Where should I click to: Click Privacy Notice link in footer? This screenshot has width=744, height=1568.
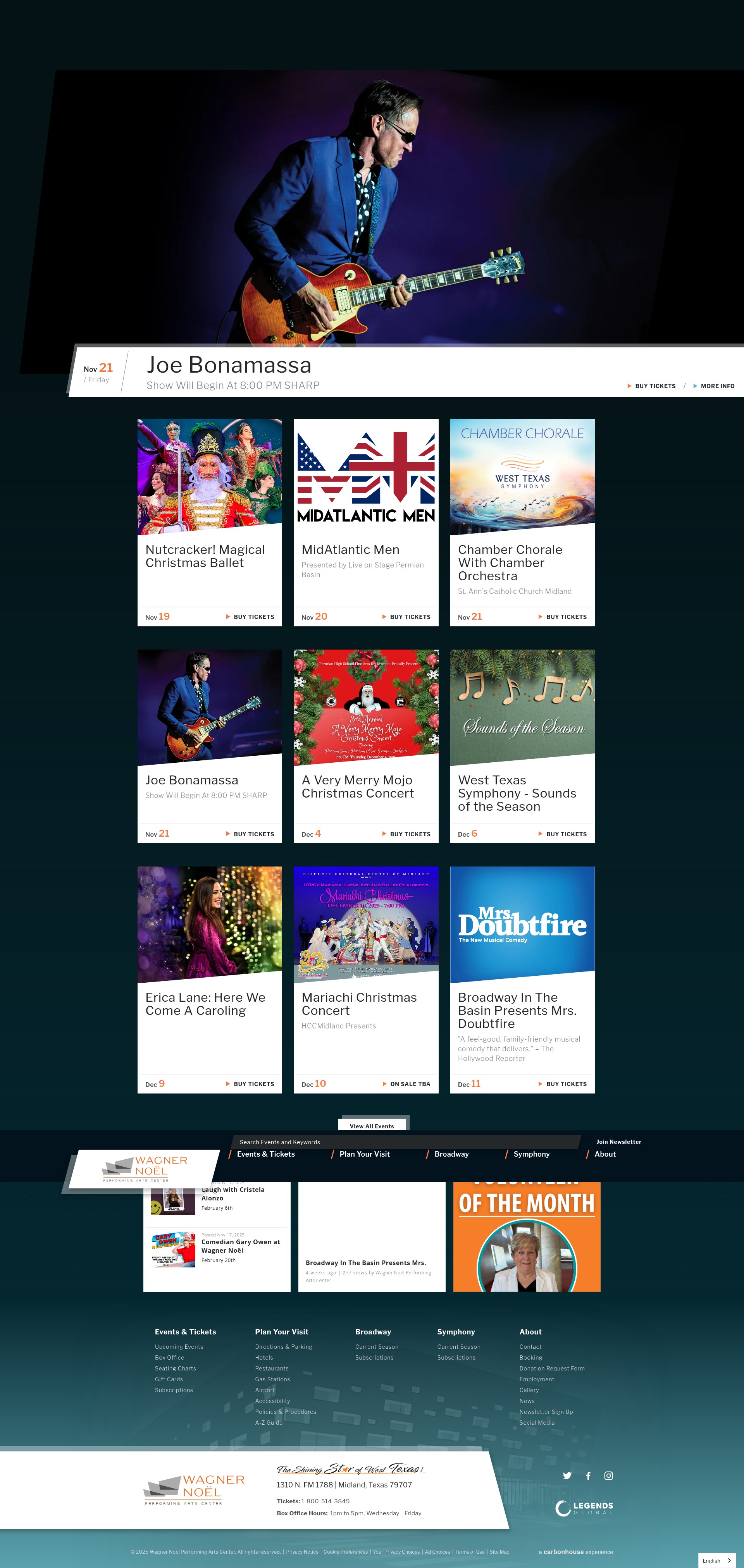coord(302,1552)
